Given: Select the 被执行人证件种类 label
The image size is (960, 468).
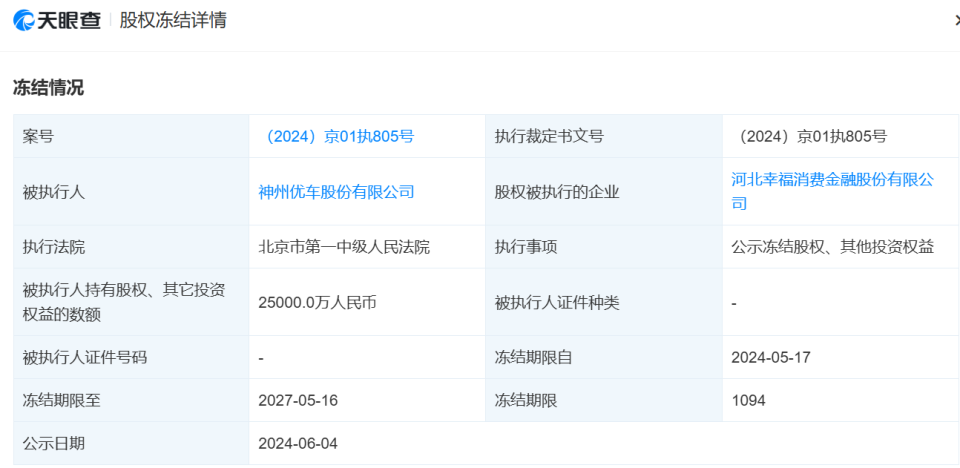Looking at the screenshot, I should click(x=557, y=303).
